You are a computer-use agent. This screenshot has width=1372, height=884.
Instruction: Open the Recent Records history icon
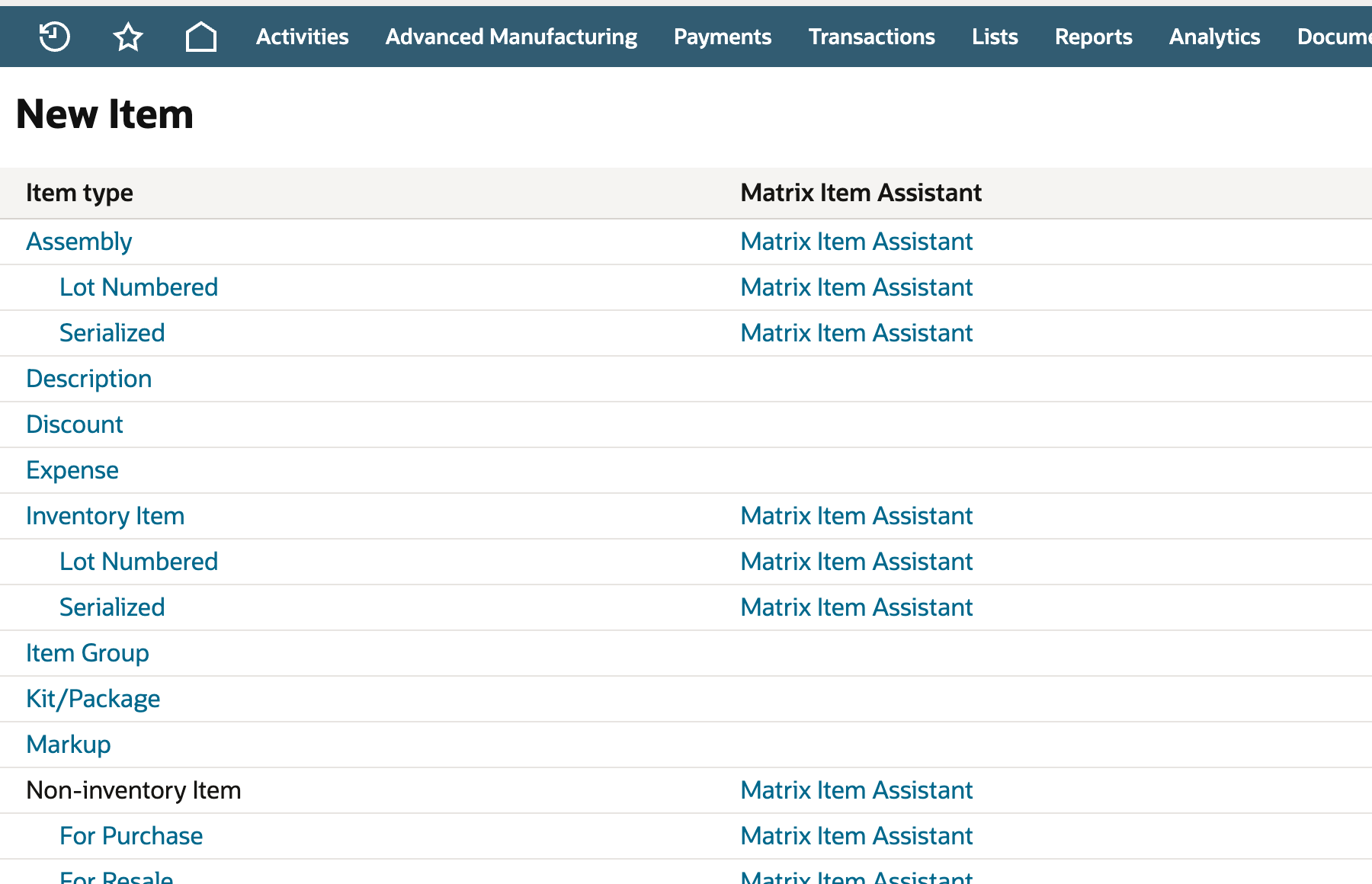click(55, 37)
